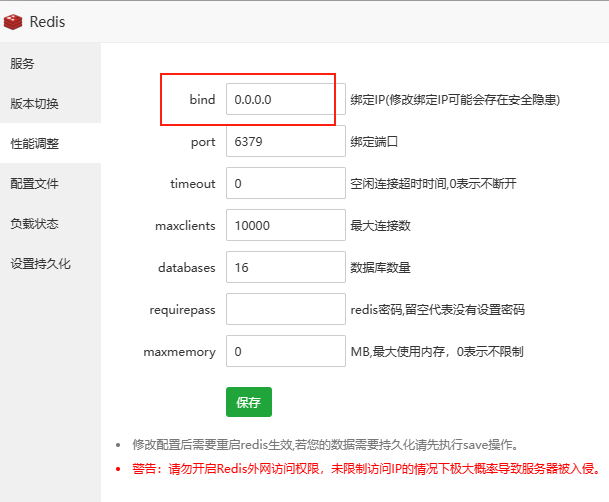The height and width of the screenshot is (502, 609).
Task: Click the databases label
Action: [x=187, y=267]
